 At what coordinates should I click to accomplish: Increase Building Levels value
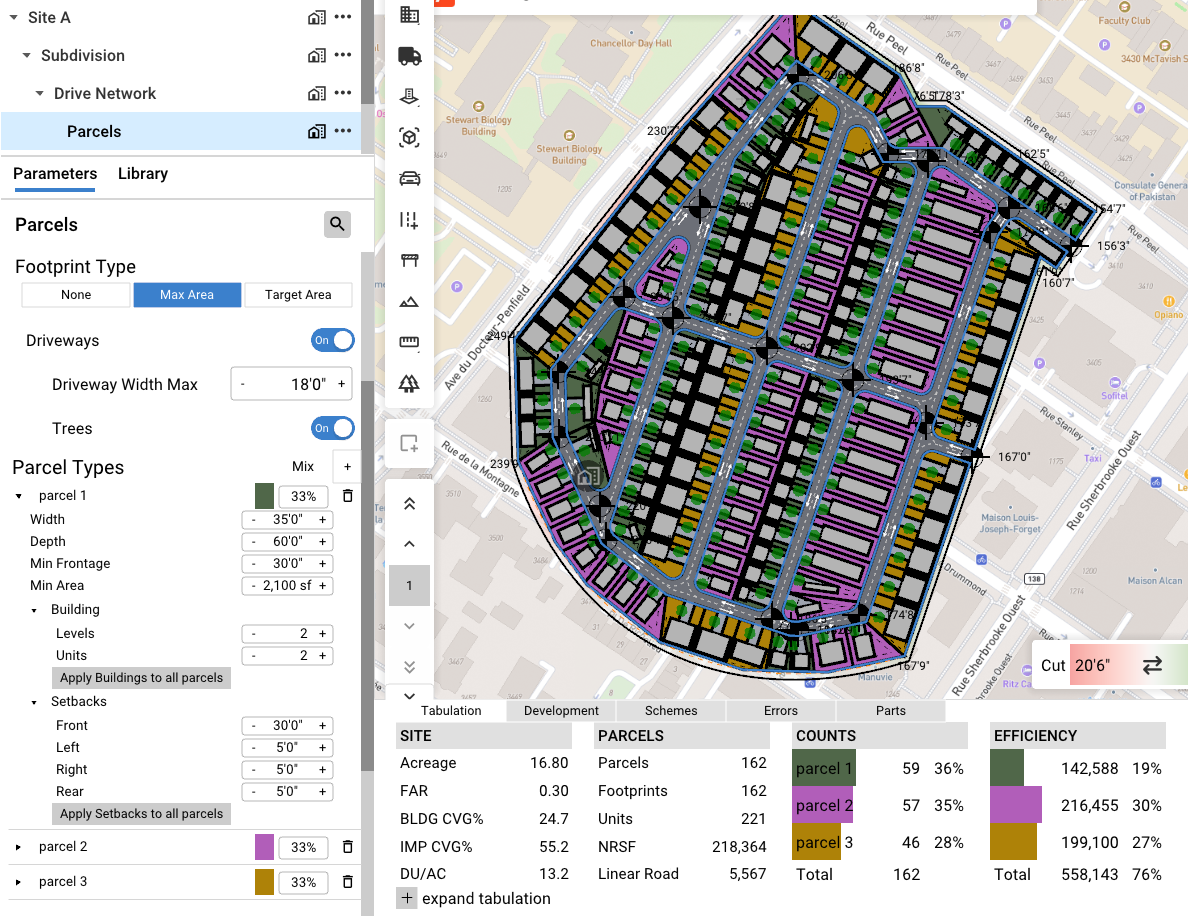pos(323,633)
